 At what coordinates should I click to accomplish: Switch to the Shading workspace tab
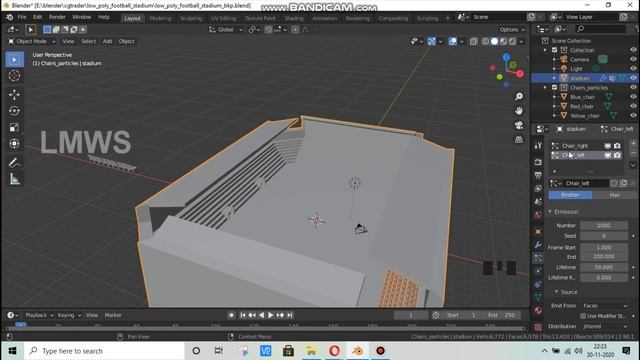pyautogui.click(x=294, y=18)
